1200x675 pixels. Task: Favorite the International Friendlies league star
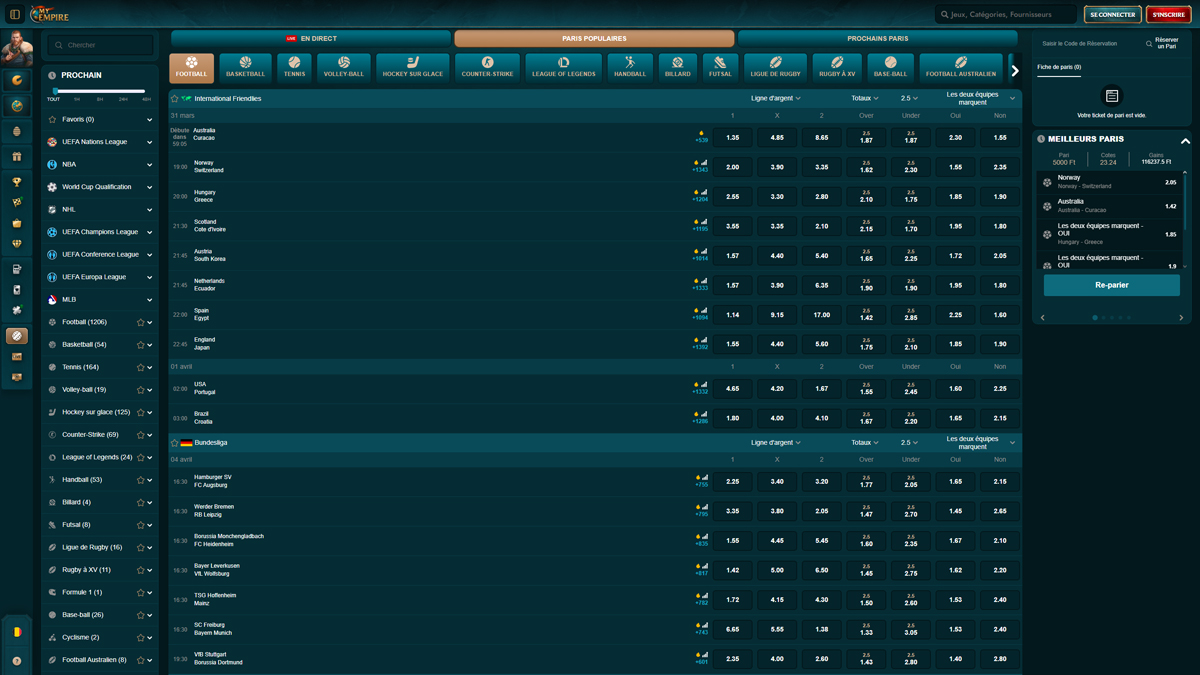[175, 99]
